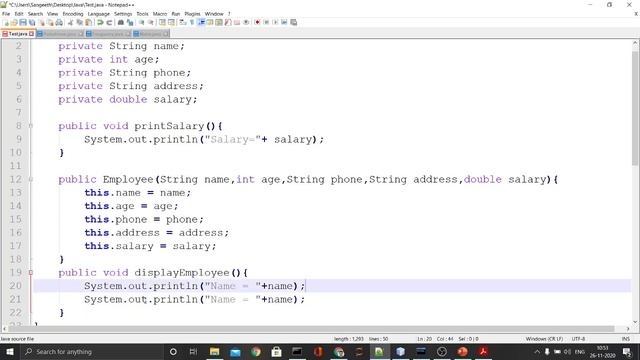Open the Edit menu
The width and height of the screenshot is (640, 360).
pos(19,14)
